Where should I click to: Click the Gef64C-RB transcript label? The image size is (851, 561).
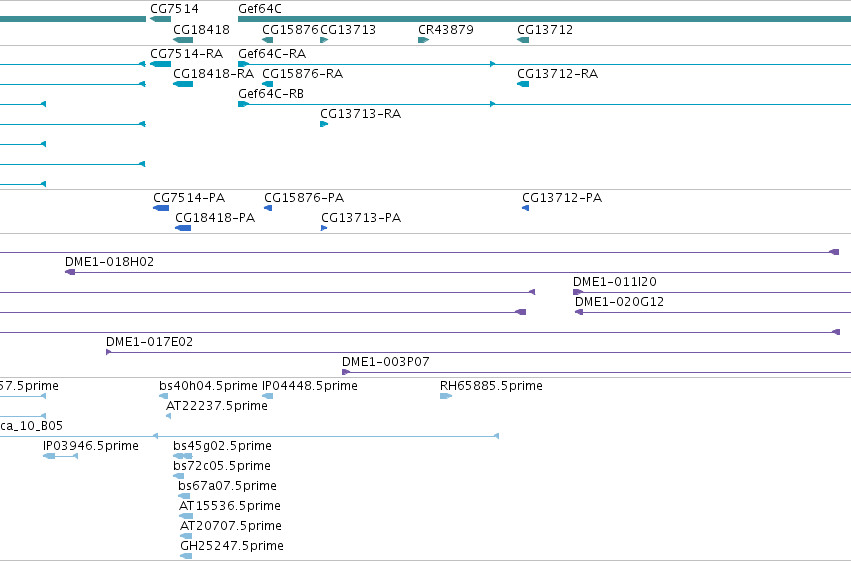pos(271,94)
